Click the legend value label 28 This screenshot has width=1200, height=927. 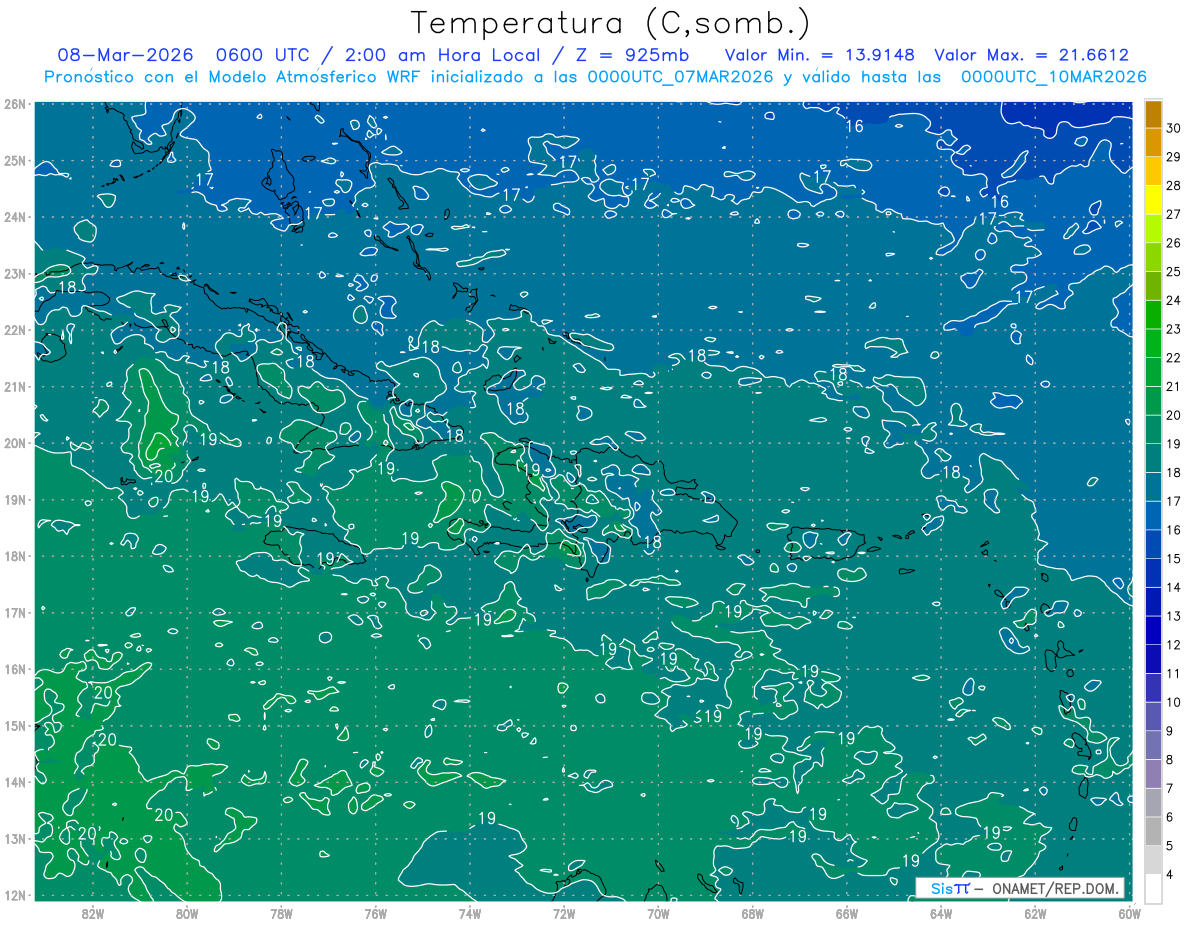(1174, 185)
